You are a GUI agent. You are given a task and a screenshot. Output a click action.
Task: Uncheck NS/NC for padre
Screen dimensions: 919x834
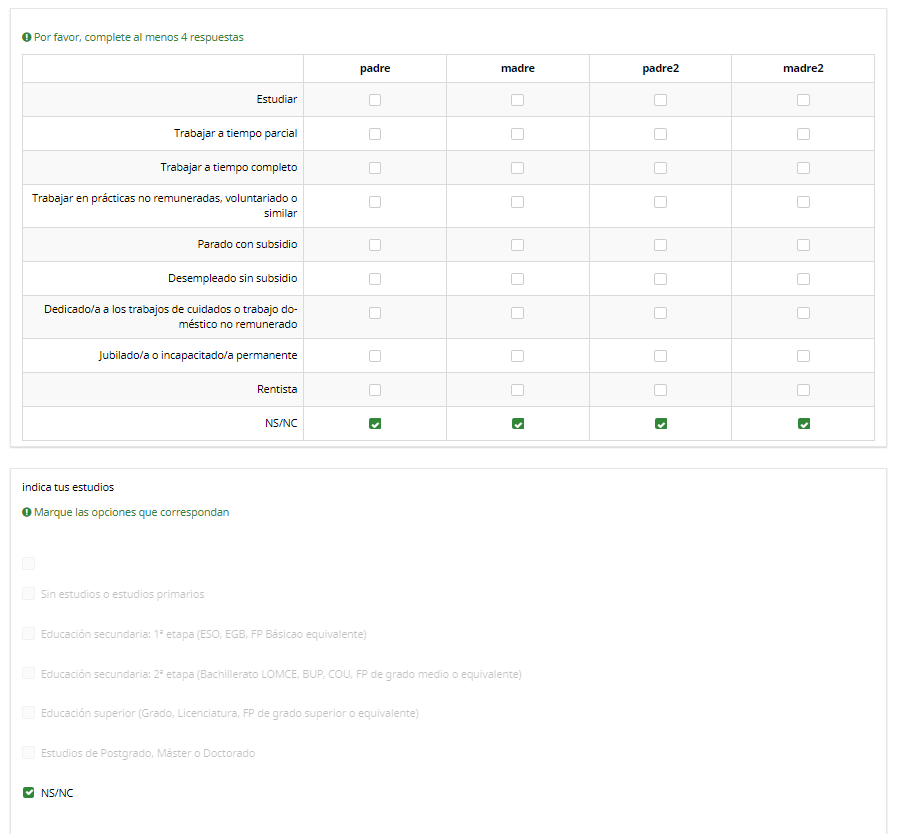pos(375,424)
